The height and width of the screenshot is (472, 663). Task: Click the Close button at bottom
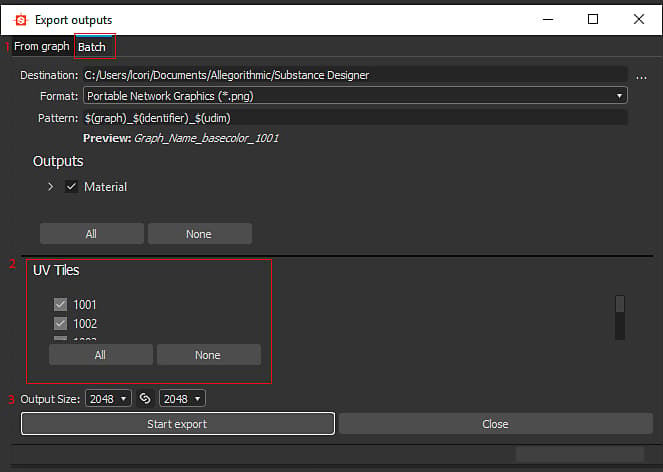point(496,424)
